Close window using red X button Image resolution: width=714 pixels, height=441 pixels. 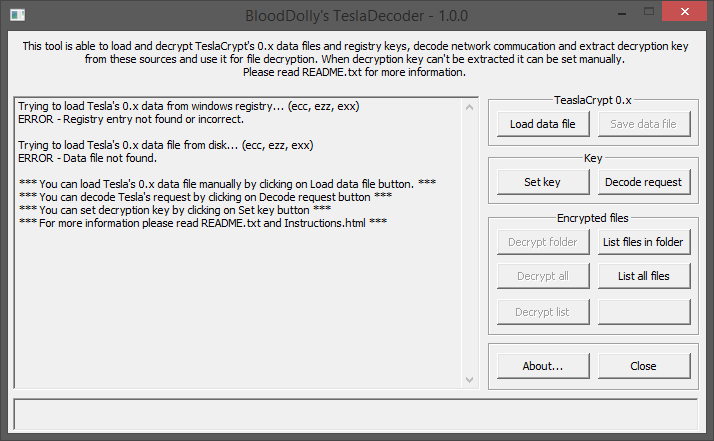click(x=684, y=11)
